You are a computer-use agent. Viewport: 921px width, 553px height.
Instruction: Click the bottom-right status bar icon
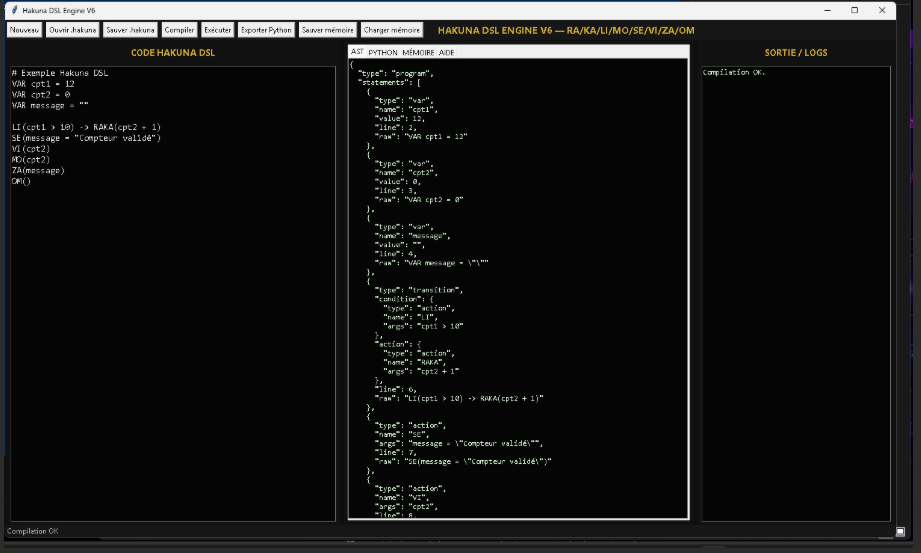(x=900, y=531)
